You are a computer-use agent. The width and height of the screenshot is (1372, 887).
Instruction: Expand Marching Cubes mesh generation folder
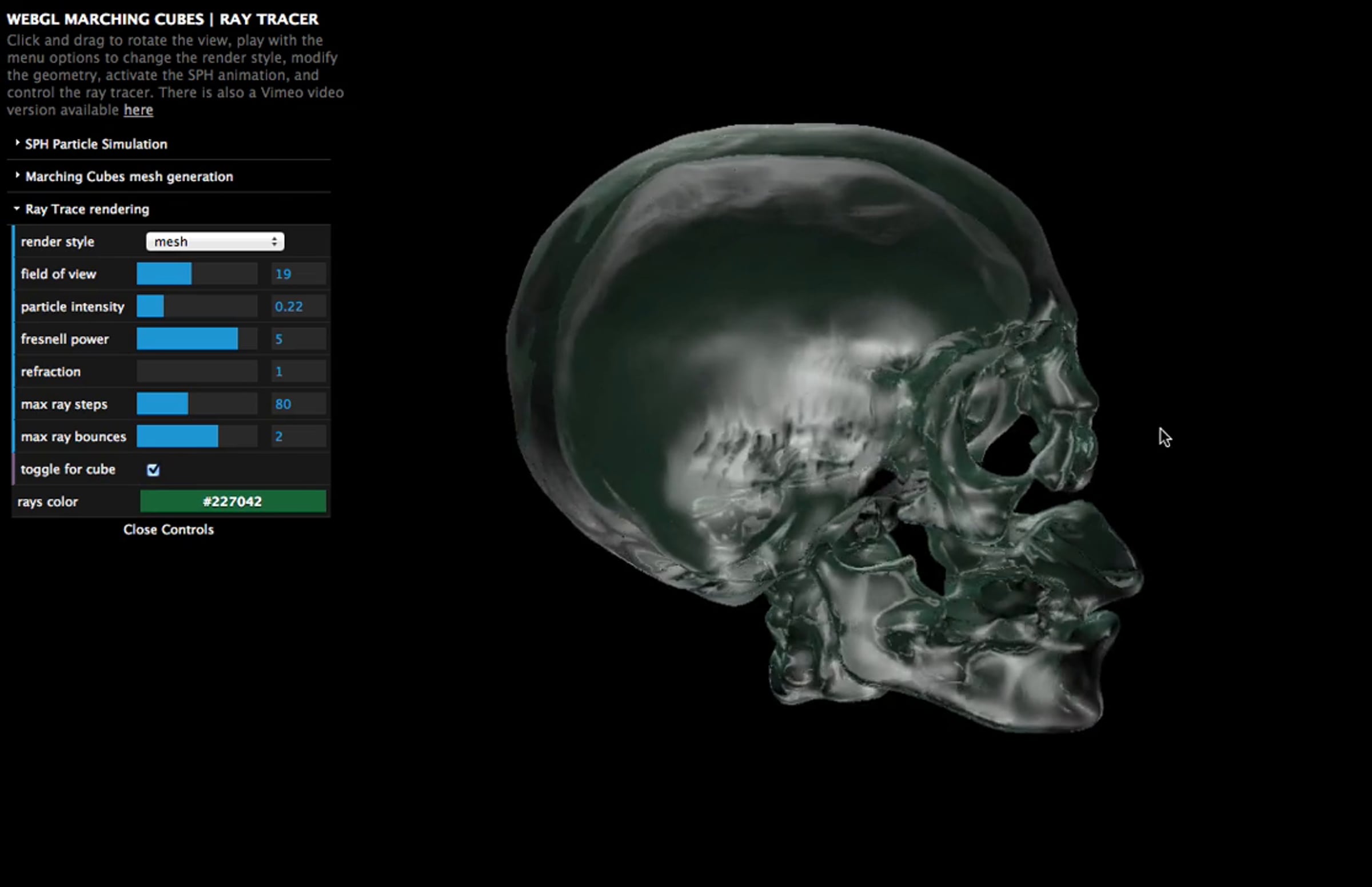coord(129,176)
